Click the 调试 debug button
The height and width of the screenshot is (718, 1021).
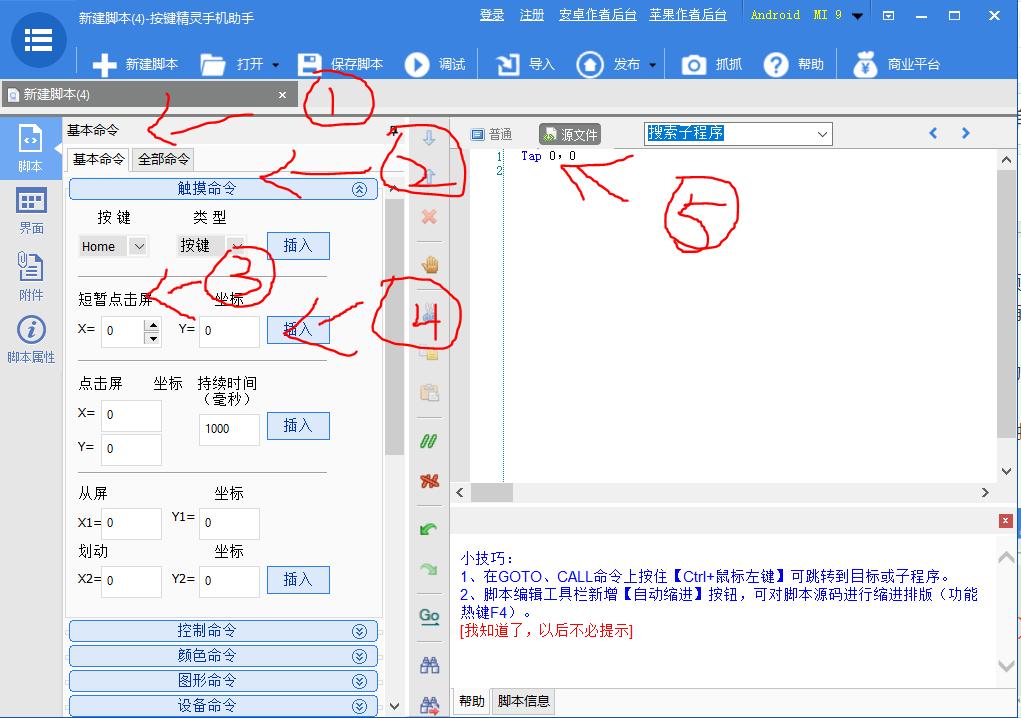click(437, 62)
